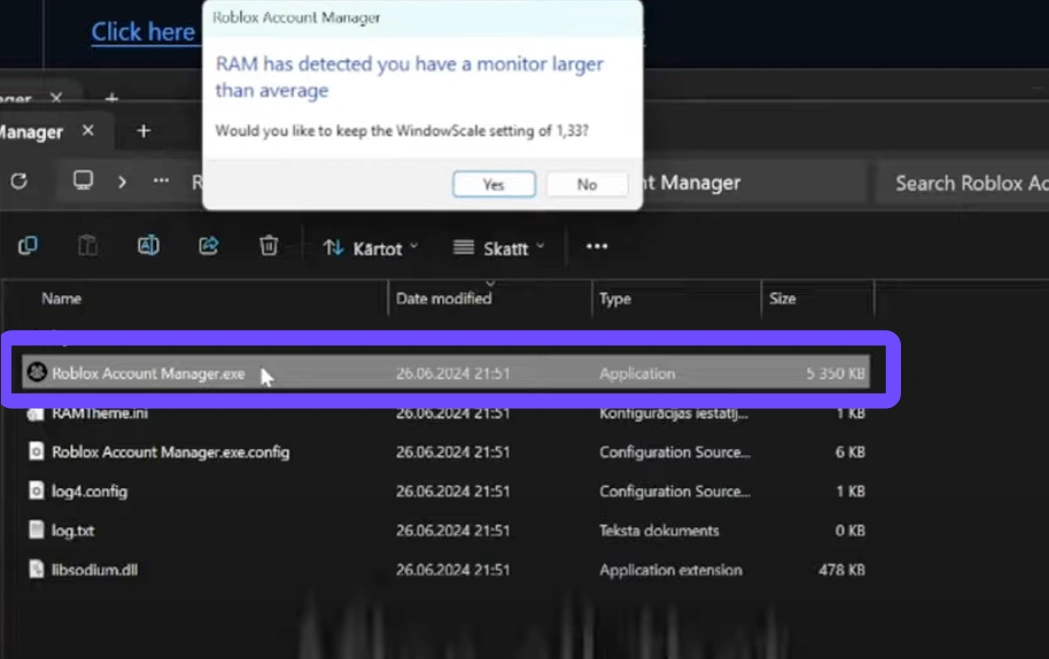
Task: Open the Kārtot sort dropdown
Action: click(x=371, y=248)
